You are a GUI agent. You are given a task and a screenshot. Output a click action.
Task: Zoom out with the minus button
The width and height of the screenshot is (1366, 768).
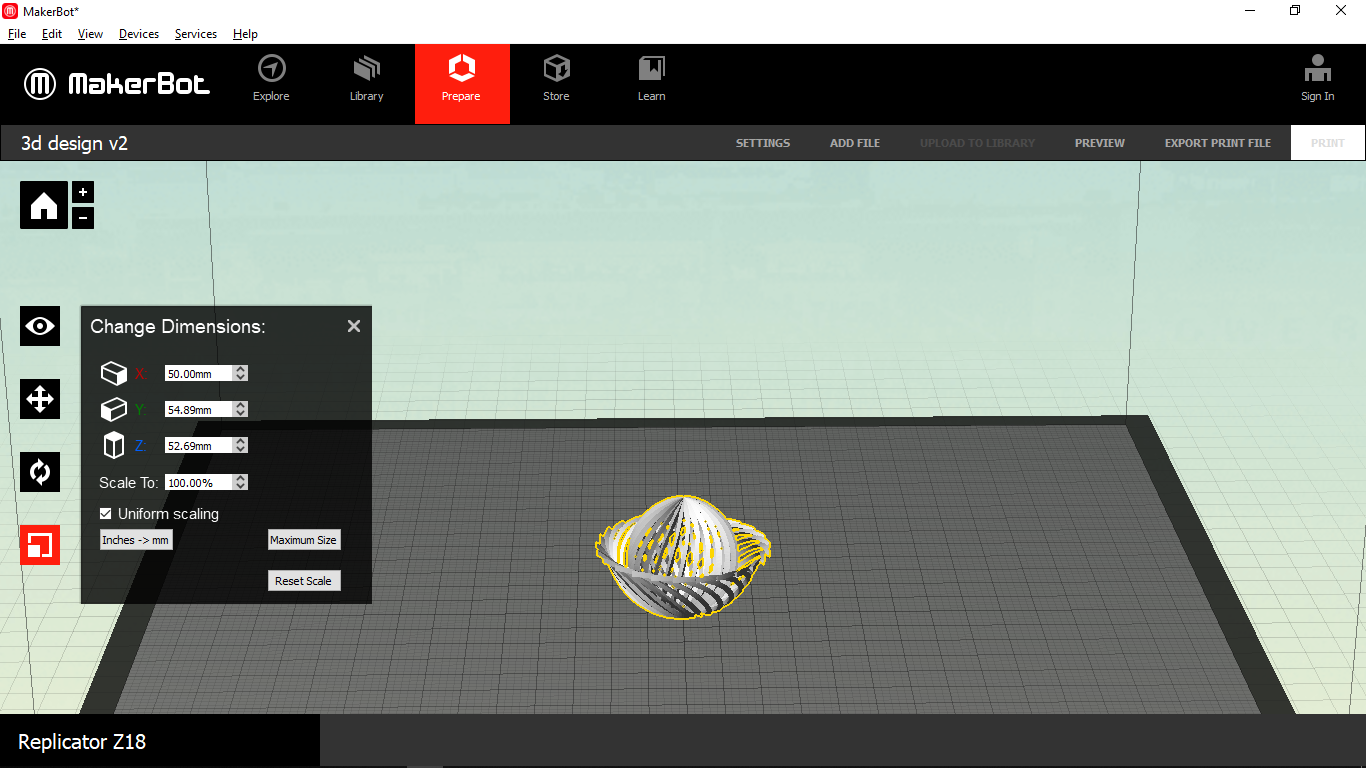tap(83, 217)
